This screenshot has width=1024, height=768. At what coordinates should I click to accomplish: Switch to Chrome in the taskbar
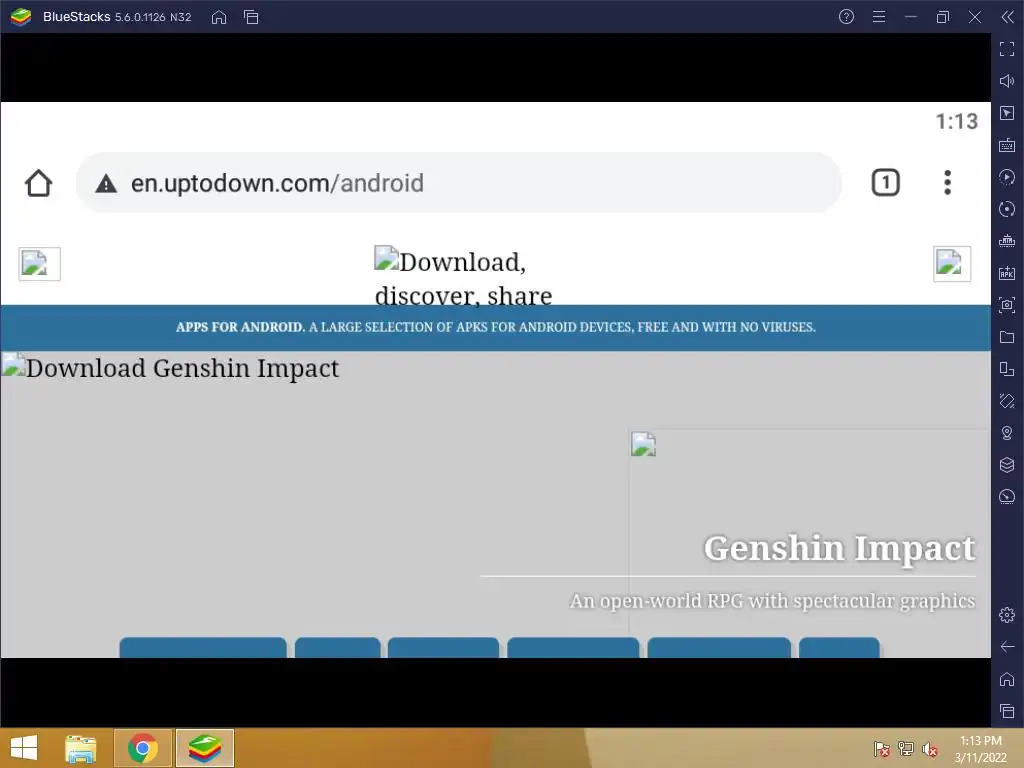tap(143, 748)
